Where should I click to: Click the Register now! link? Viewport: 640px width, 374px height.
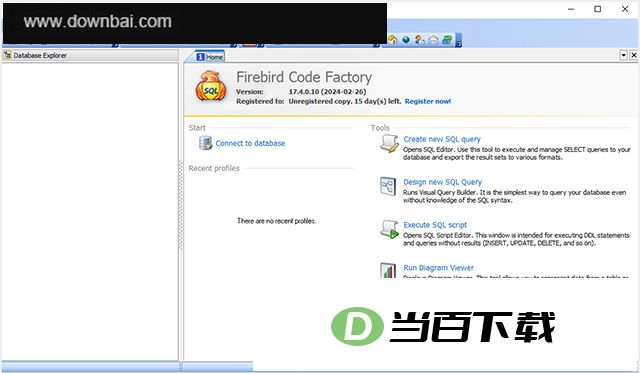[x=428, y=101]
